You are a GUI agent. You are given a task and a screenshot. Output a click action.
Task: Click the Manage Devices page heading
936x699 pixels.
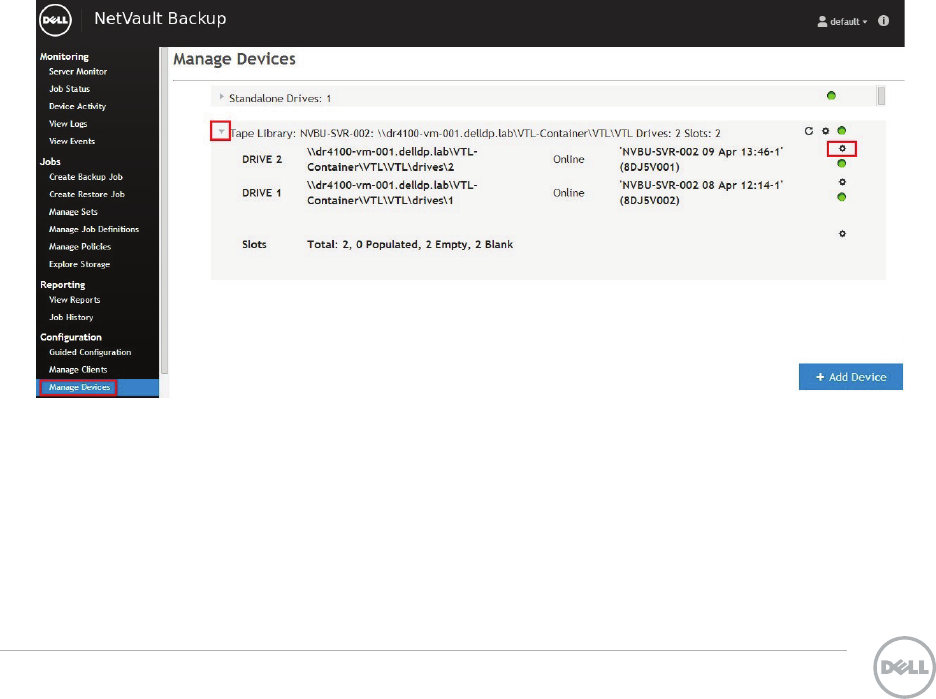[x=234, y=59]
